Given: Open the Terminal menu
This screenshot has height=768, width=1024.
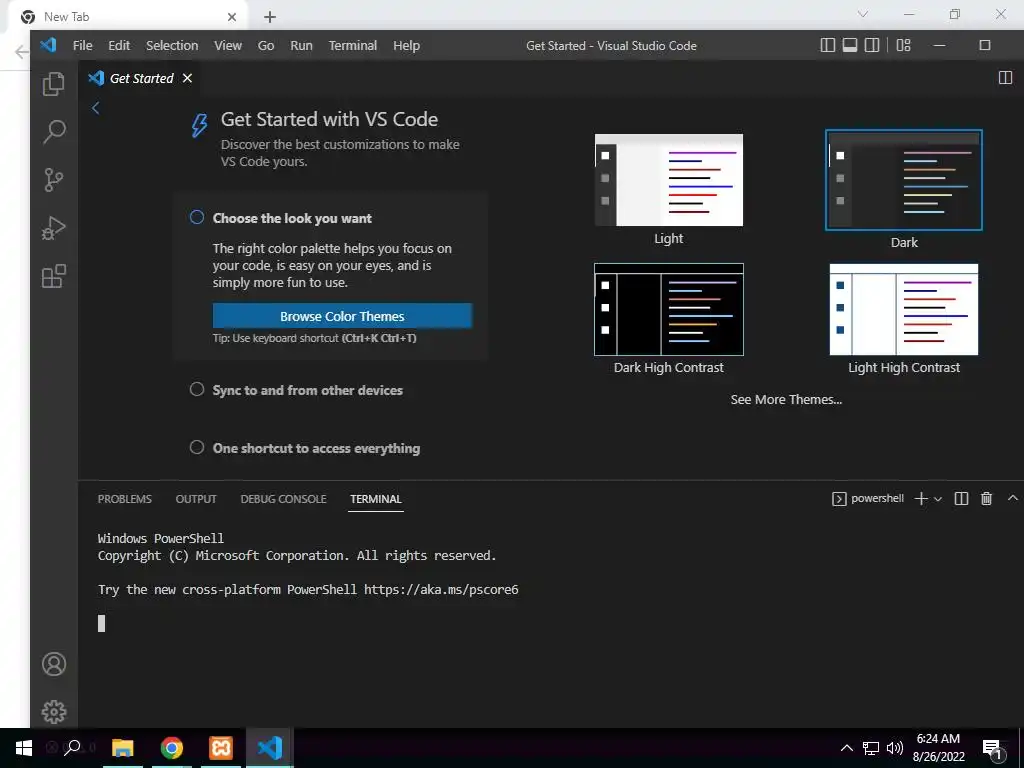Looking at the screenshot, I should [353, 46].
